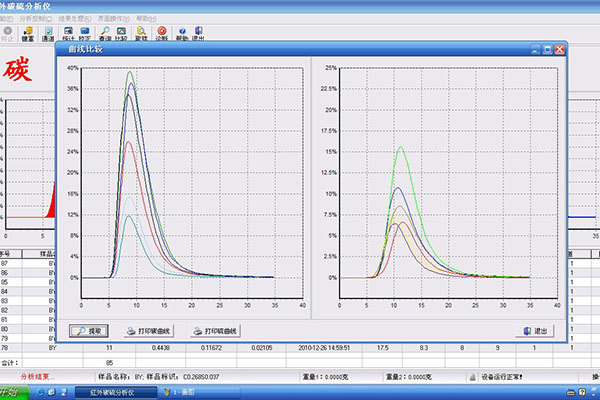The width and height of the screenshot is (600, 400).
Task: Click the 退出 button in the curve dialog
Action: 535,330
